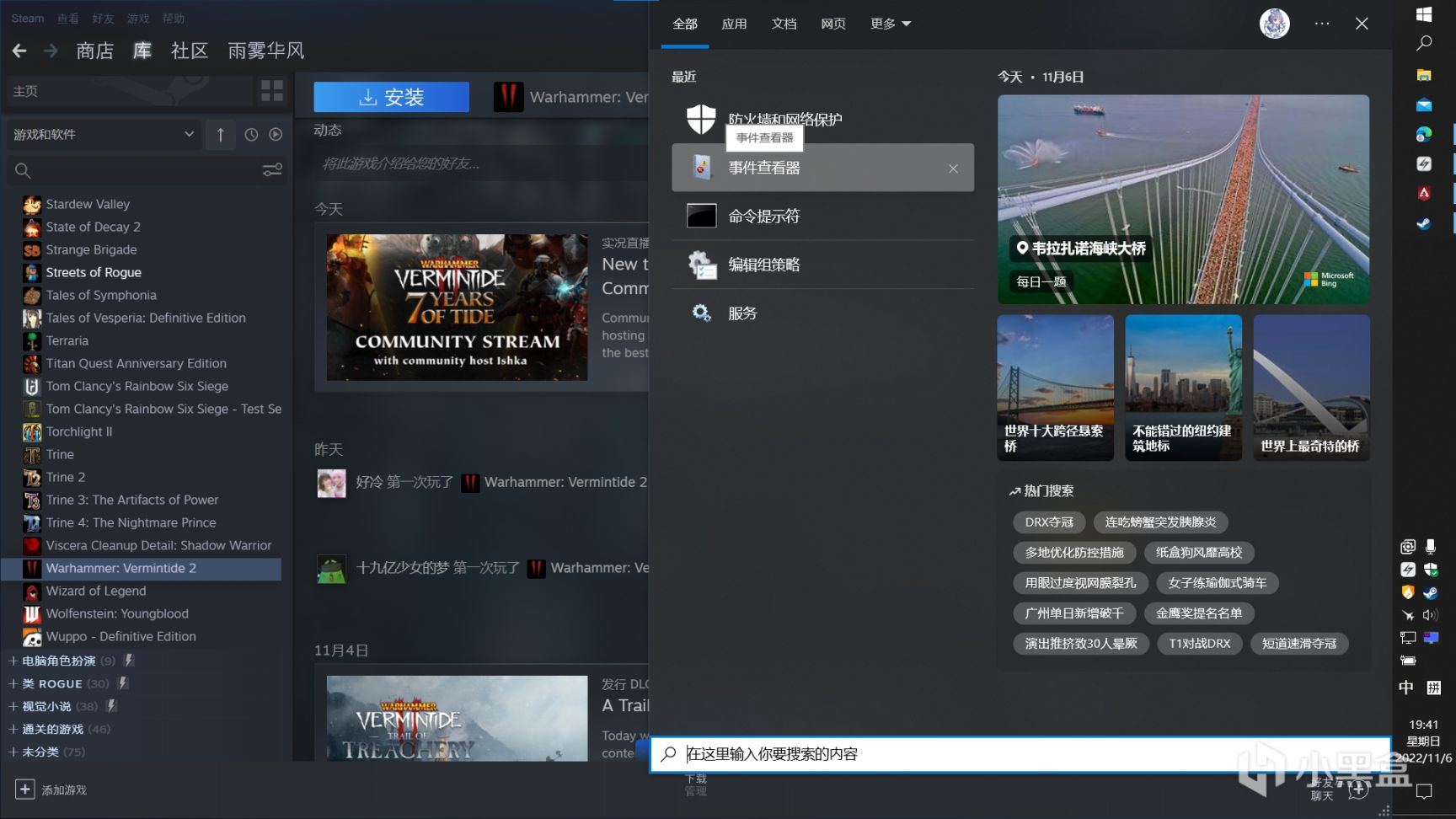Open the Mail app from the taskbar
This screenshot has height=819, width=1456.
click(x=1424, y=105)
